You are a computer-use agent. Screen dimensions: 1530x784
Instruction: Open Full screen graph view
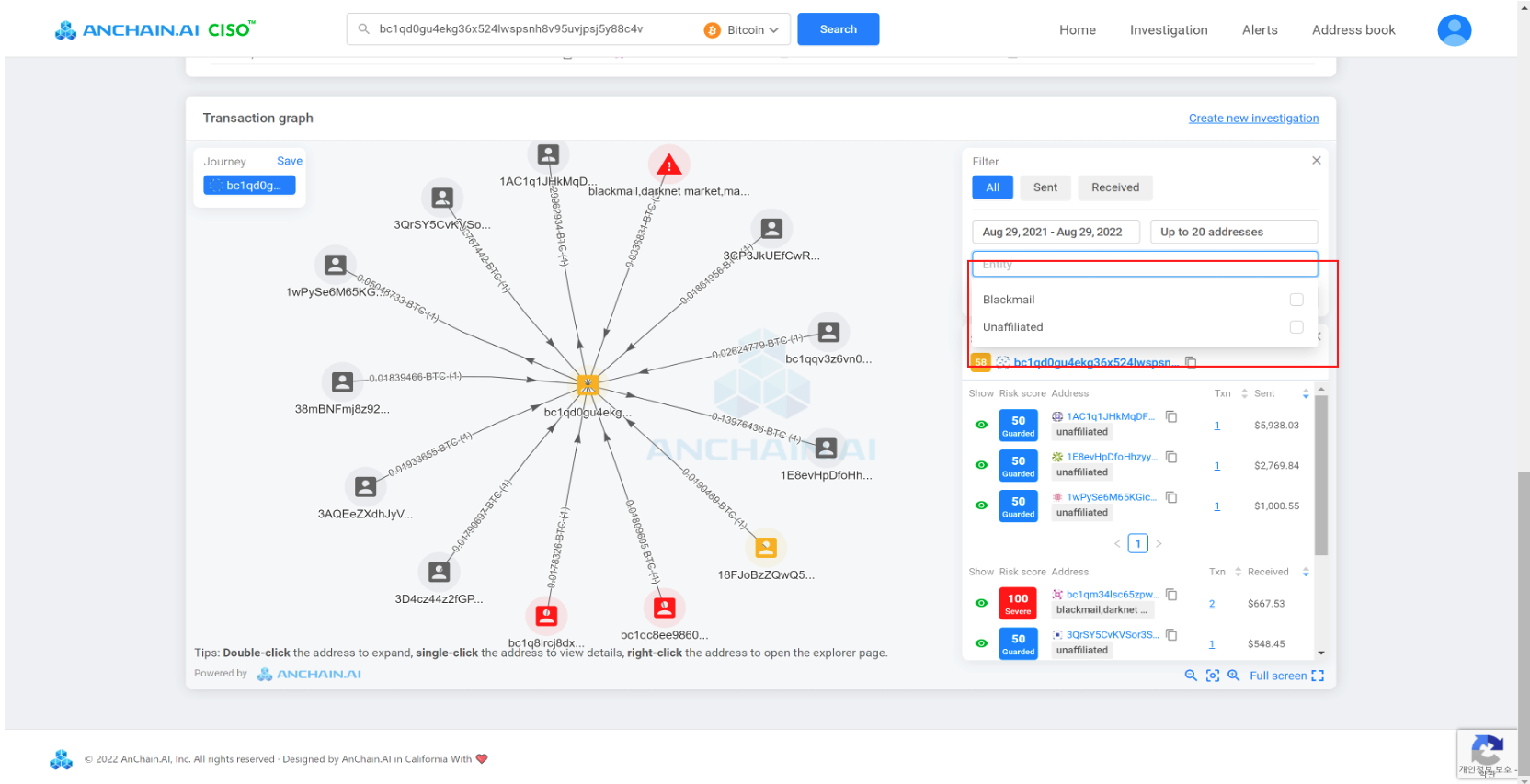coord(1286,676)
